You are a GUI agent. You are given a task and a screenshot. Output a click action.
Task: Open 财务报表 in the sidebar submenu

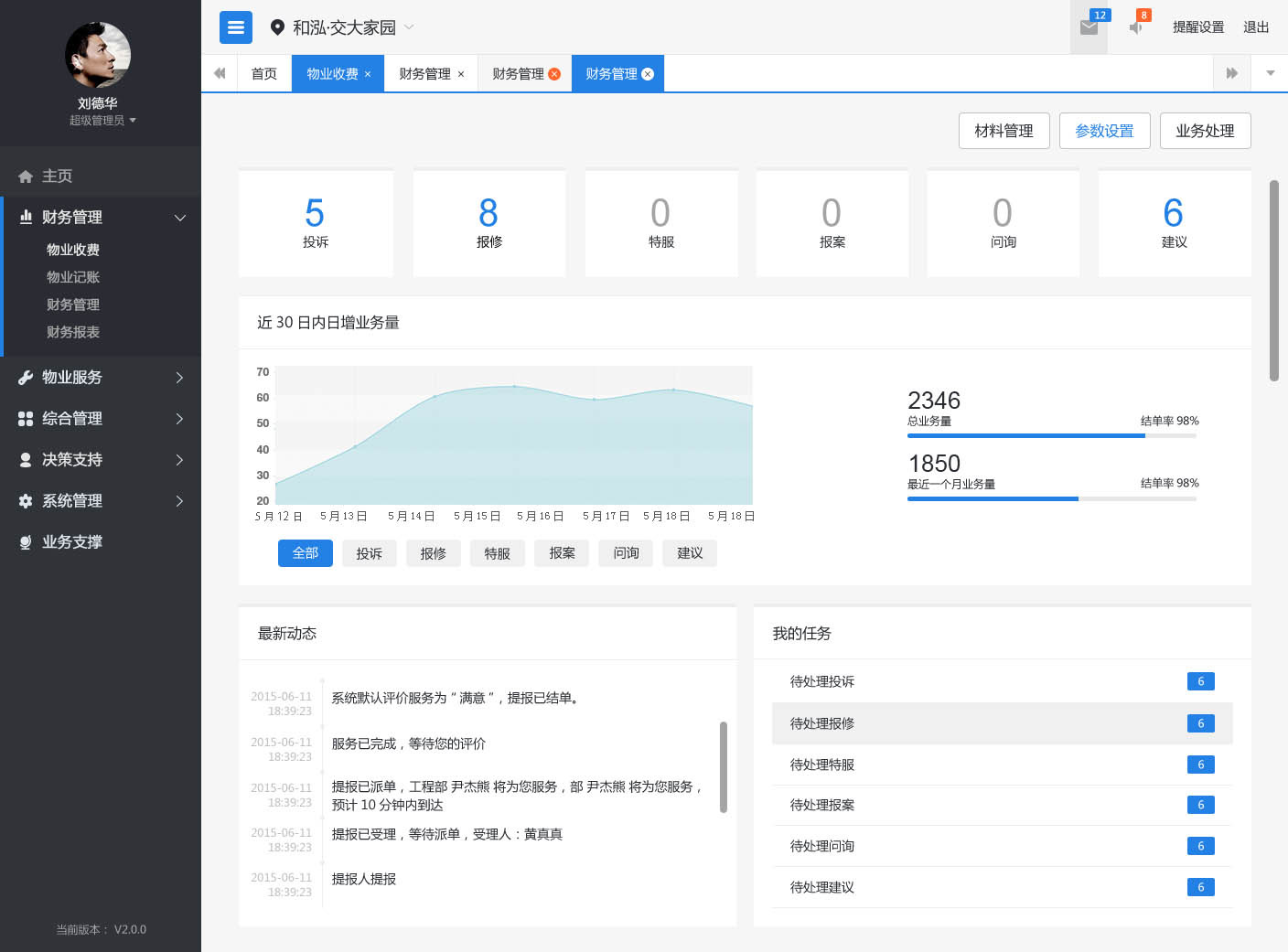[73, 332]
